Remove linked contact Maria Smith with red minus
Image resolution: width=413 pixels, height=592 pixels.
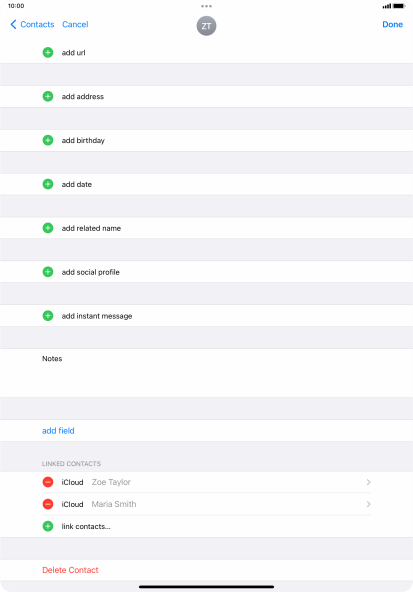click(48, 504)
